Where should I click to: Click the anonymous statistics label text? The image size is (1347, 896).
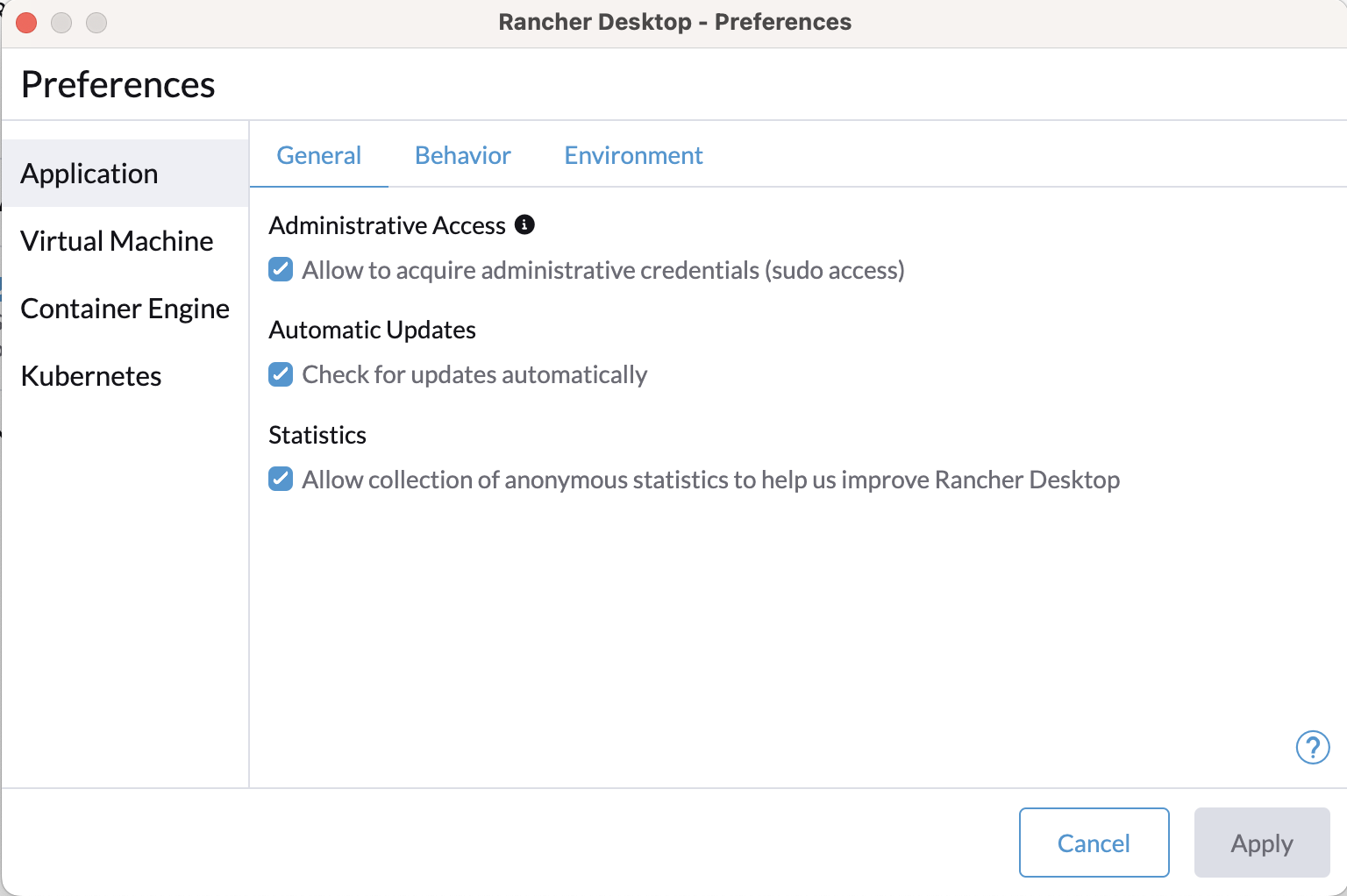[x=711, y=480]
